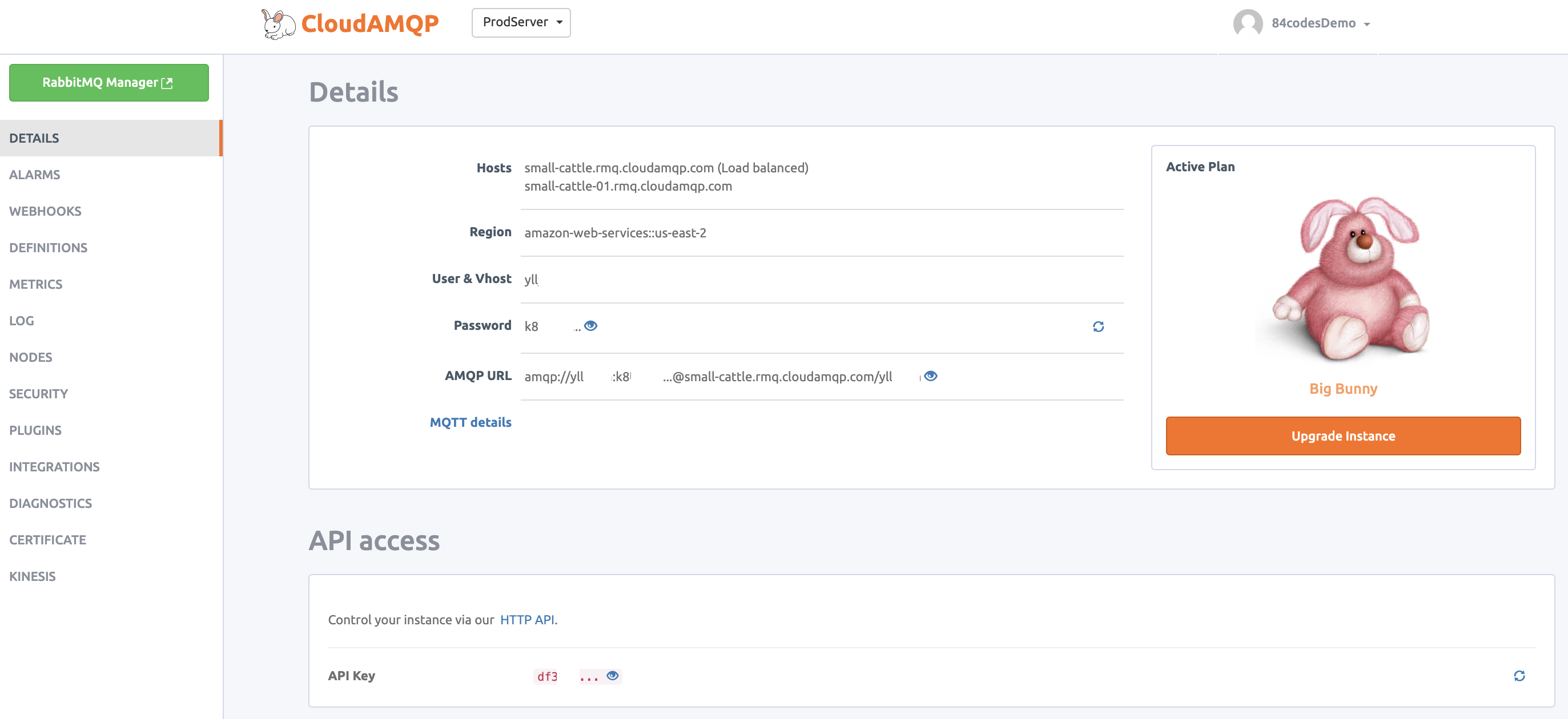
Task: Go to Alarms in the sidebar
Action: coord(35,175)
